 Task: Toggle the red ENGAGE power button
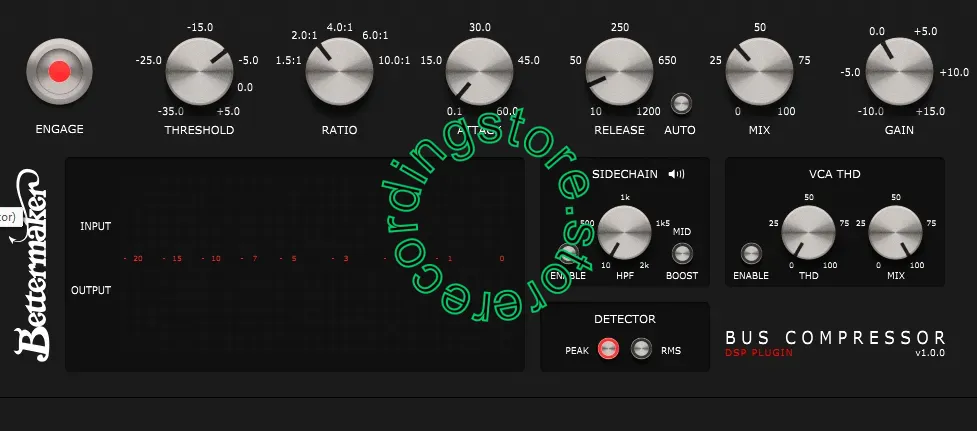[x=59, y=71]
